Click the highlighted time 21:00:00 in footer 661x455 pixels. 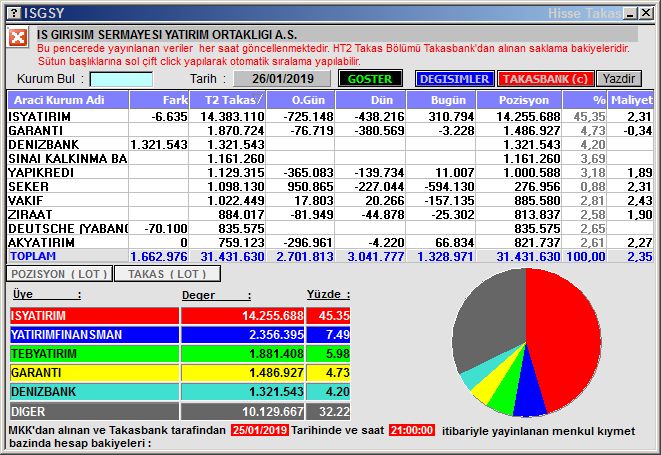(x=412, y=431)
